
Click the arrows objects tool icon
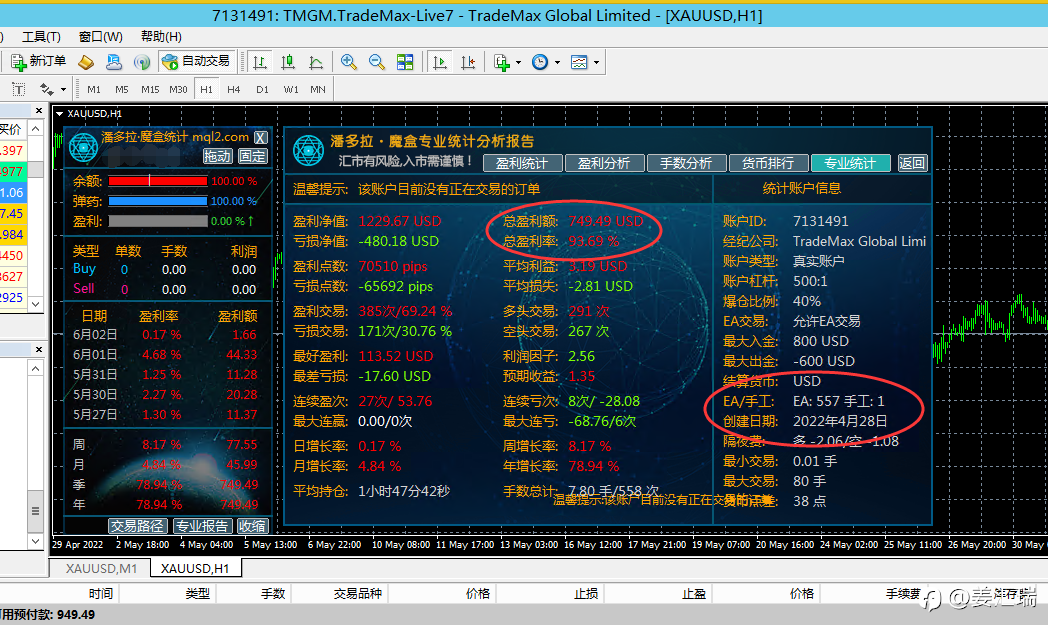(46, 89)
